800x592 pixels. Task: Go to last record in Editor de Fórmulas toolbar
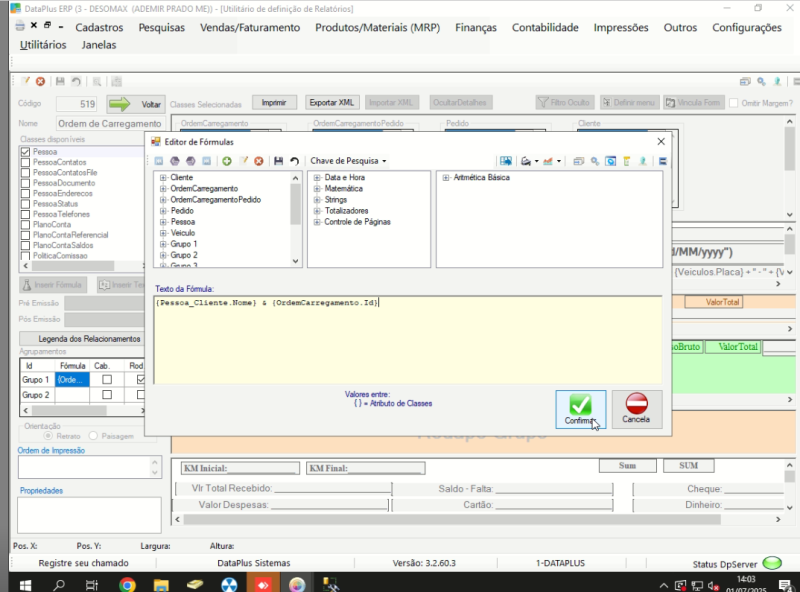(x=207, y=161)
